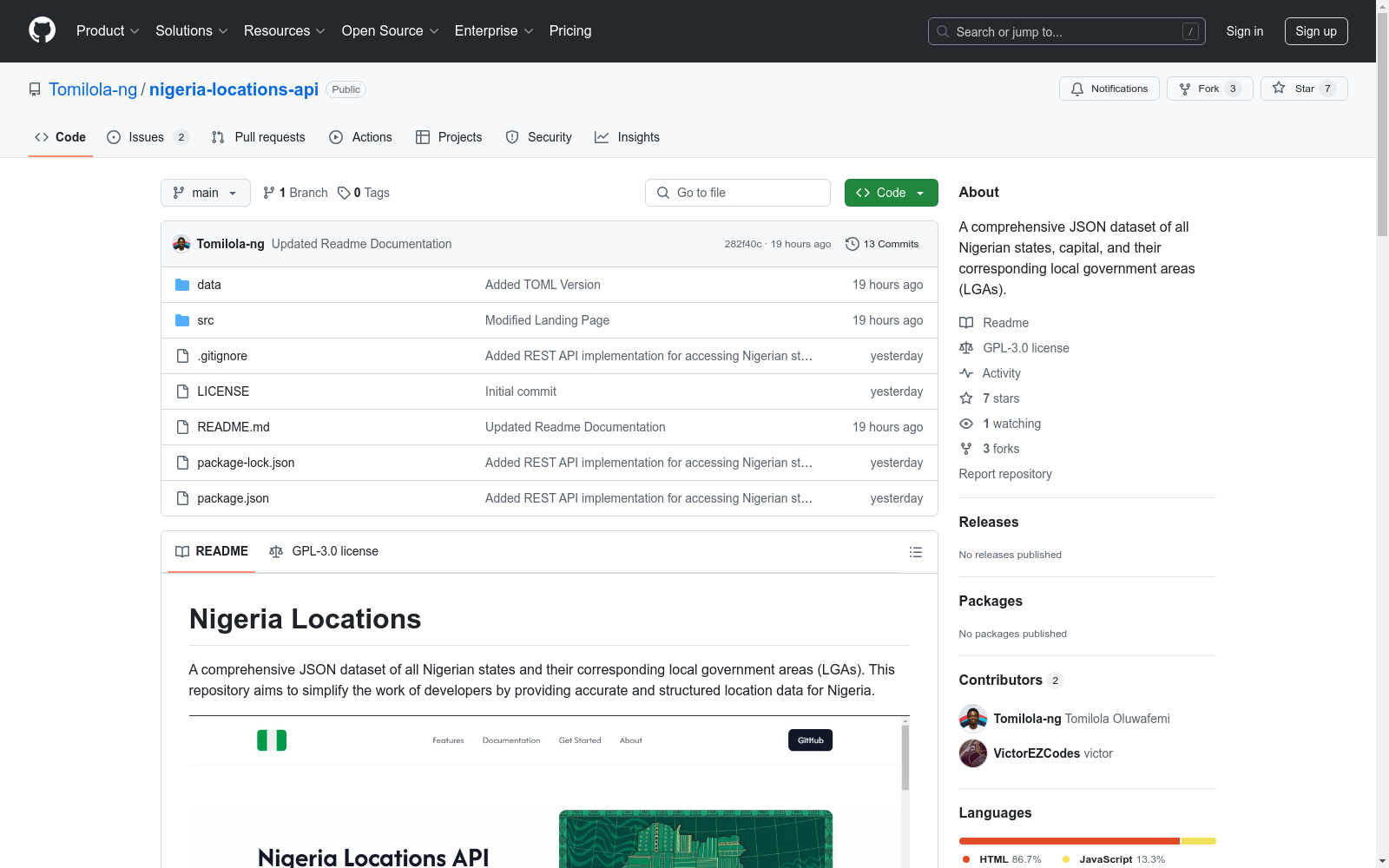This screenshot has height=868, width=1389.
Task: Click the tag icon next to Tags
Action: (x=344, y=193)
